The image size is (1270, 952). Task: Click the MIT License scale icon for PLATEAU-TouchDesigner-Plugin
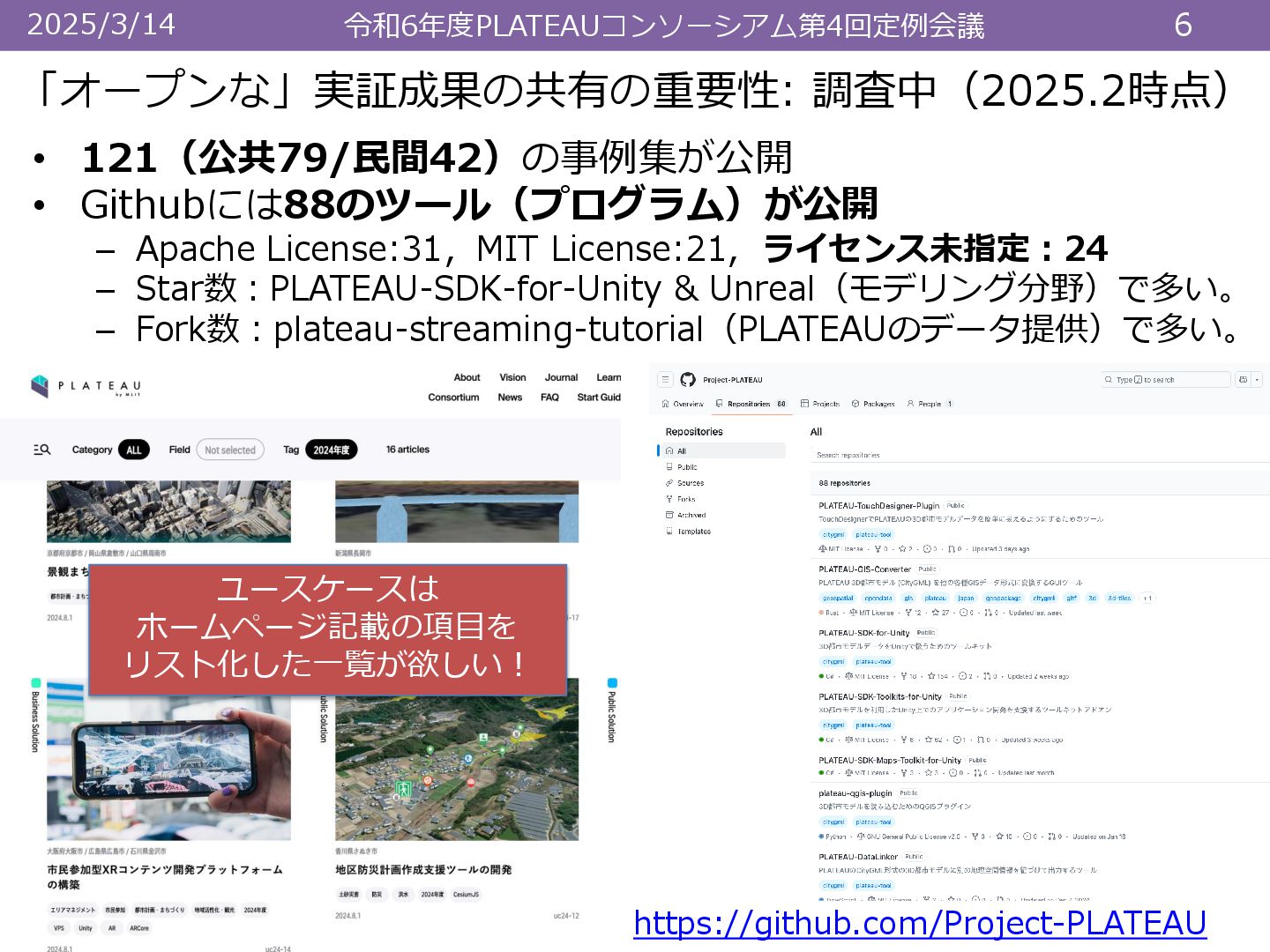[823, 549]
